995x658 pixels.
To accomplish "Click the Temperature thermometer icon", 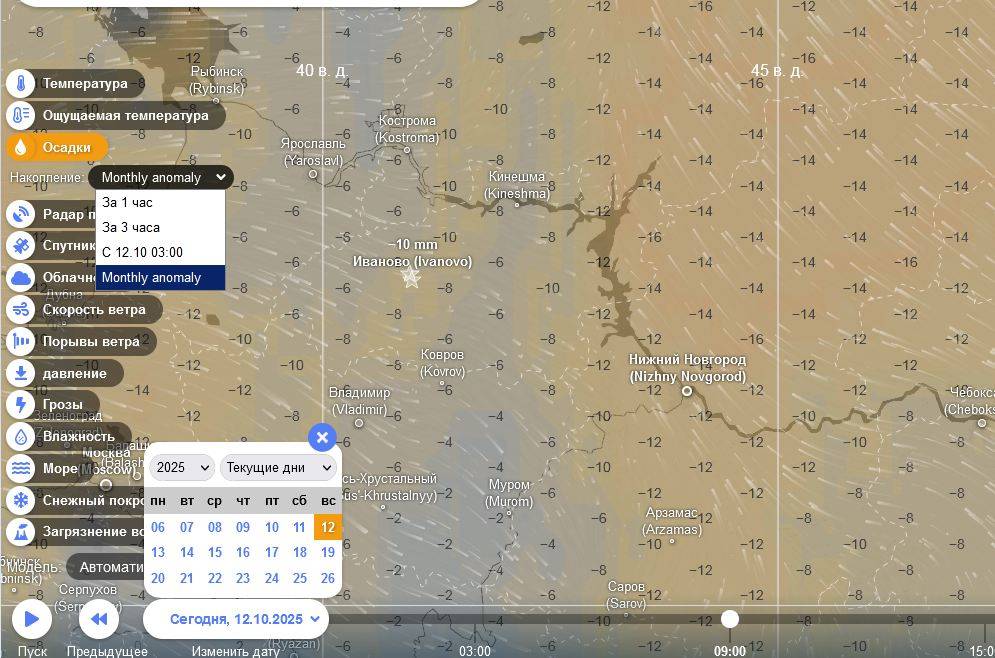I will click(20, 84).
